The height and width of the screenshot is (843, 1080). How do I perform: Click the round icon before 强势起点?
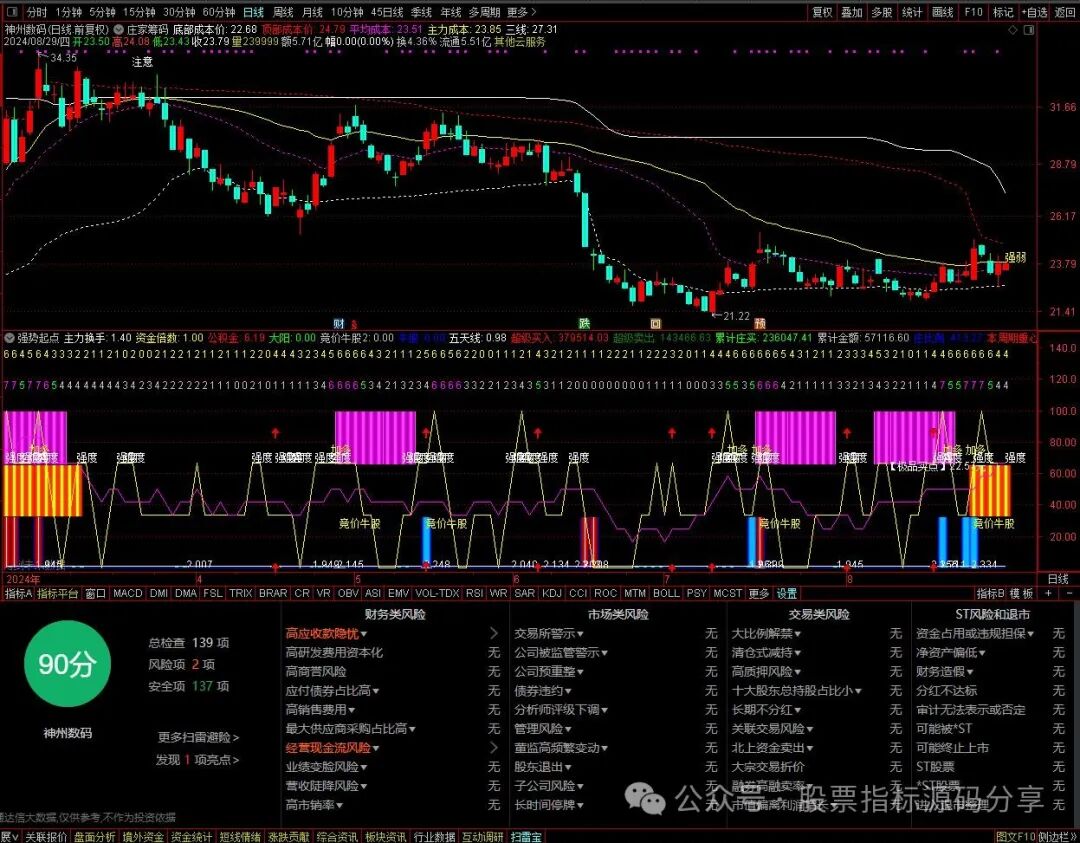10,338
